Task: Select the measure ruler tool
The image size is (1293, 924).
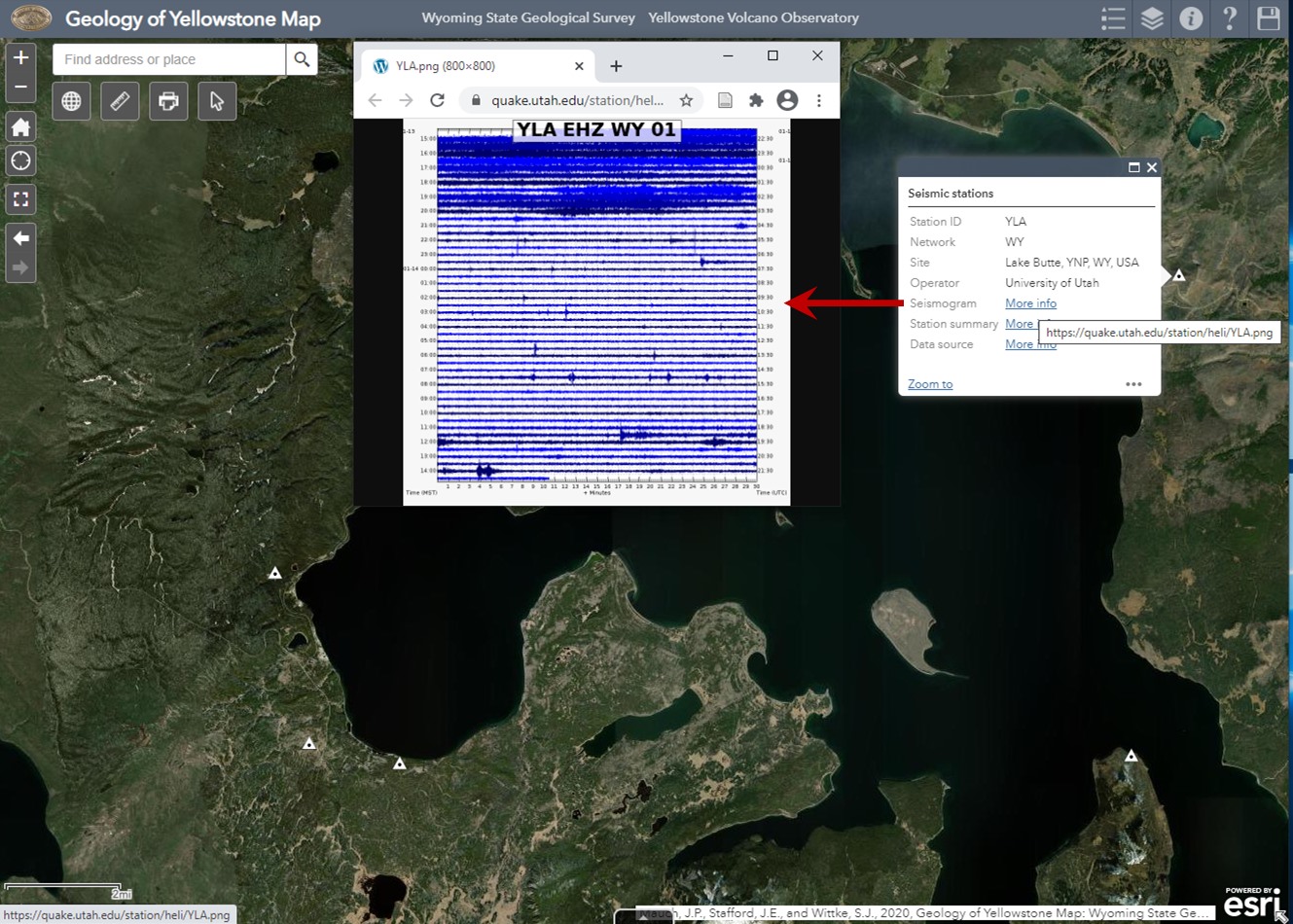Action: 120,101
